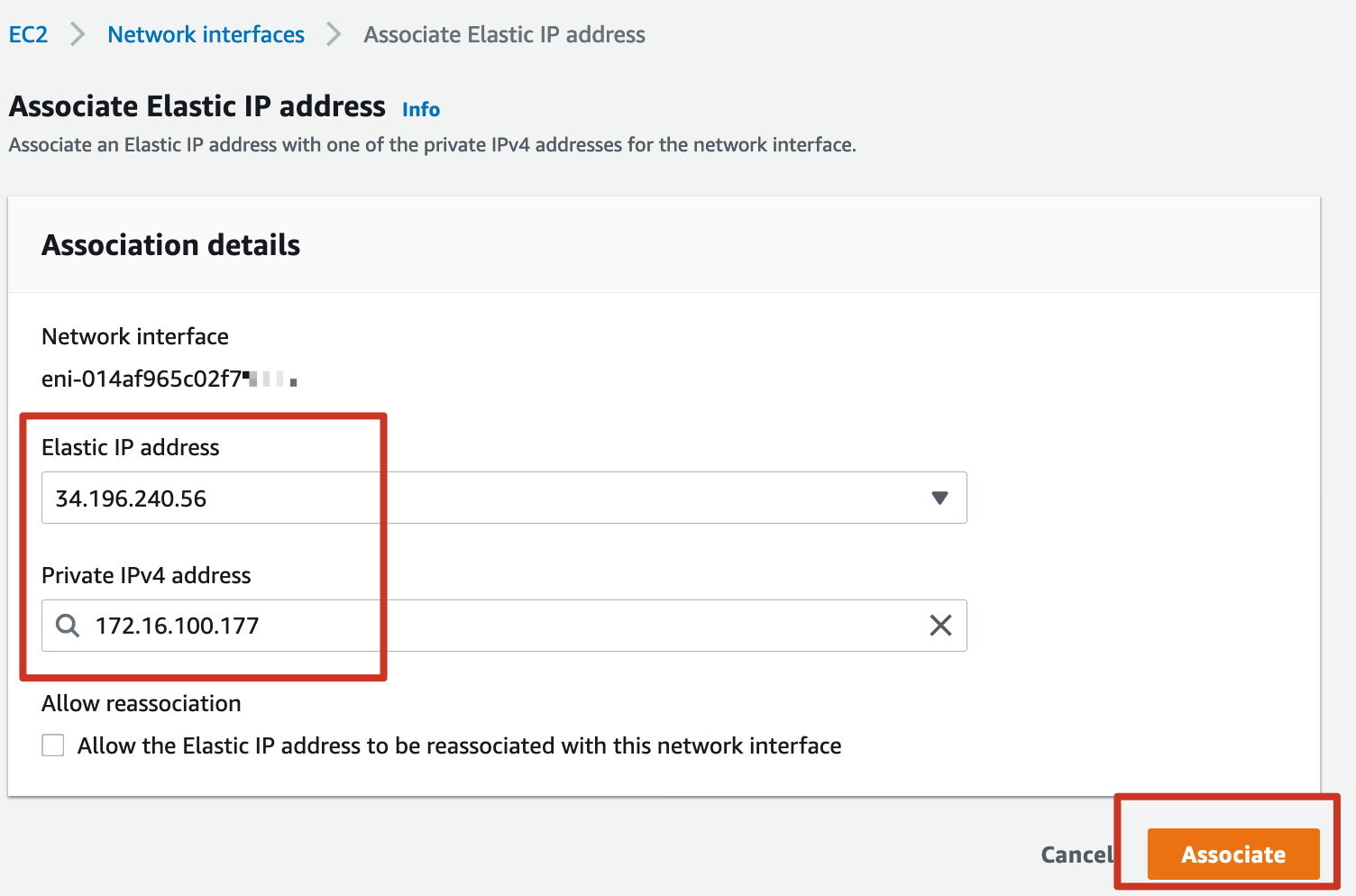Open the select box showing 34.196.240.56
The image size is (1356, 896).
tap(504, 498)
